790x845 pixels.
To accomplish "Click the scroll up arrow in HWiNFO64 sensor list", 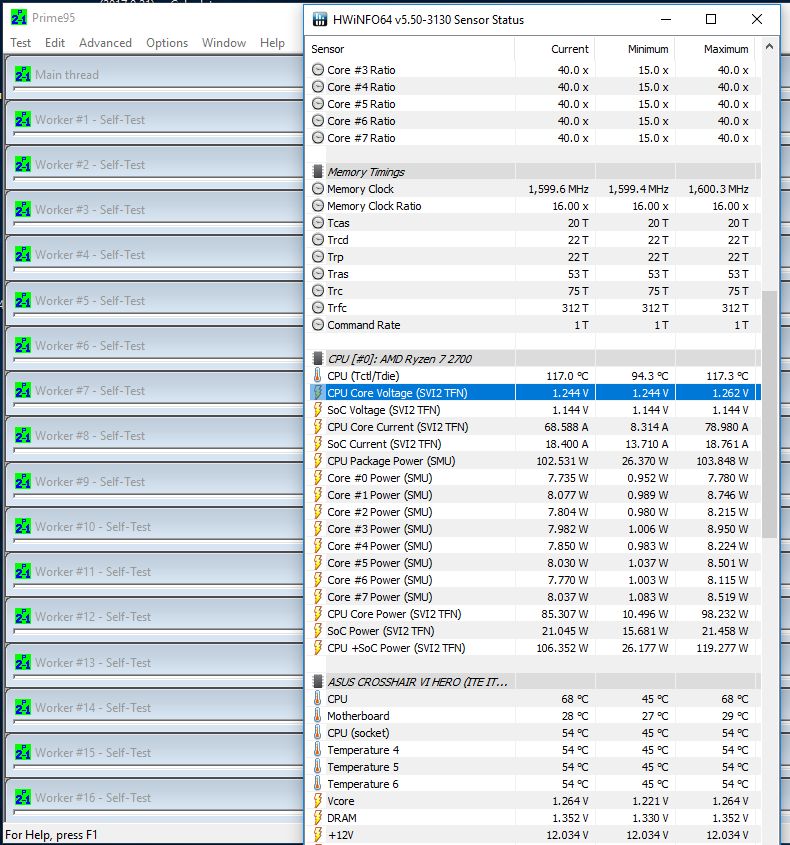I will click(770, 47).
